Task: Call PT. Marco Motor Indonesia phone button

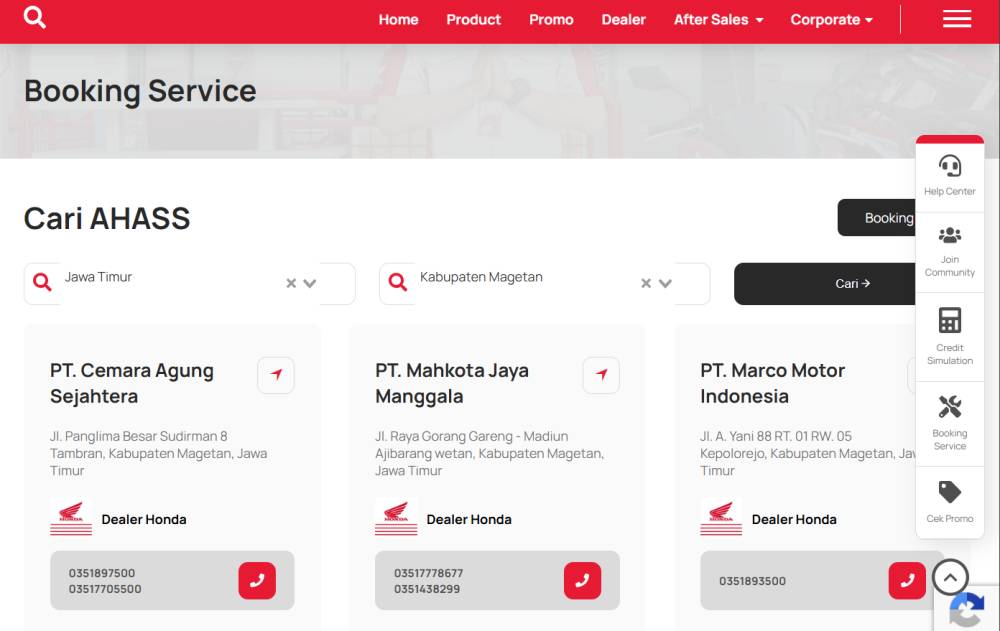Action: coord(907,581)
